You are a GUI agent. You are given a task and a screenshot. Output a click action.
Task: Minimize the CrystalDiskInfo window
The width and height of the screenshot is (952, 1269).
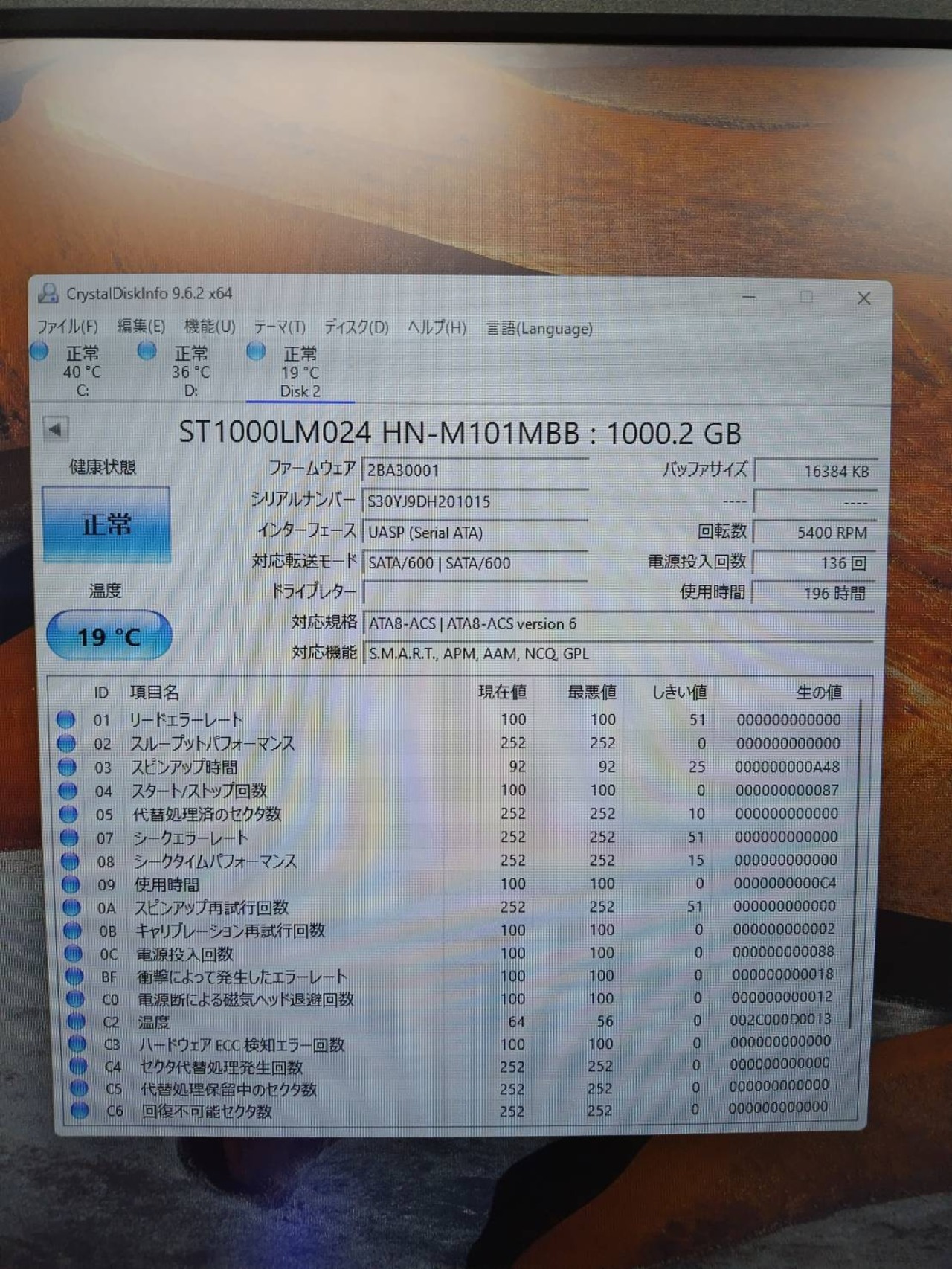coord(750,298)
